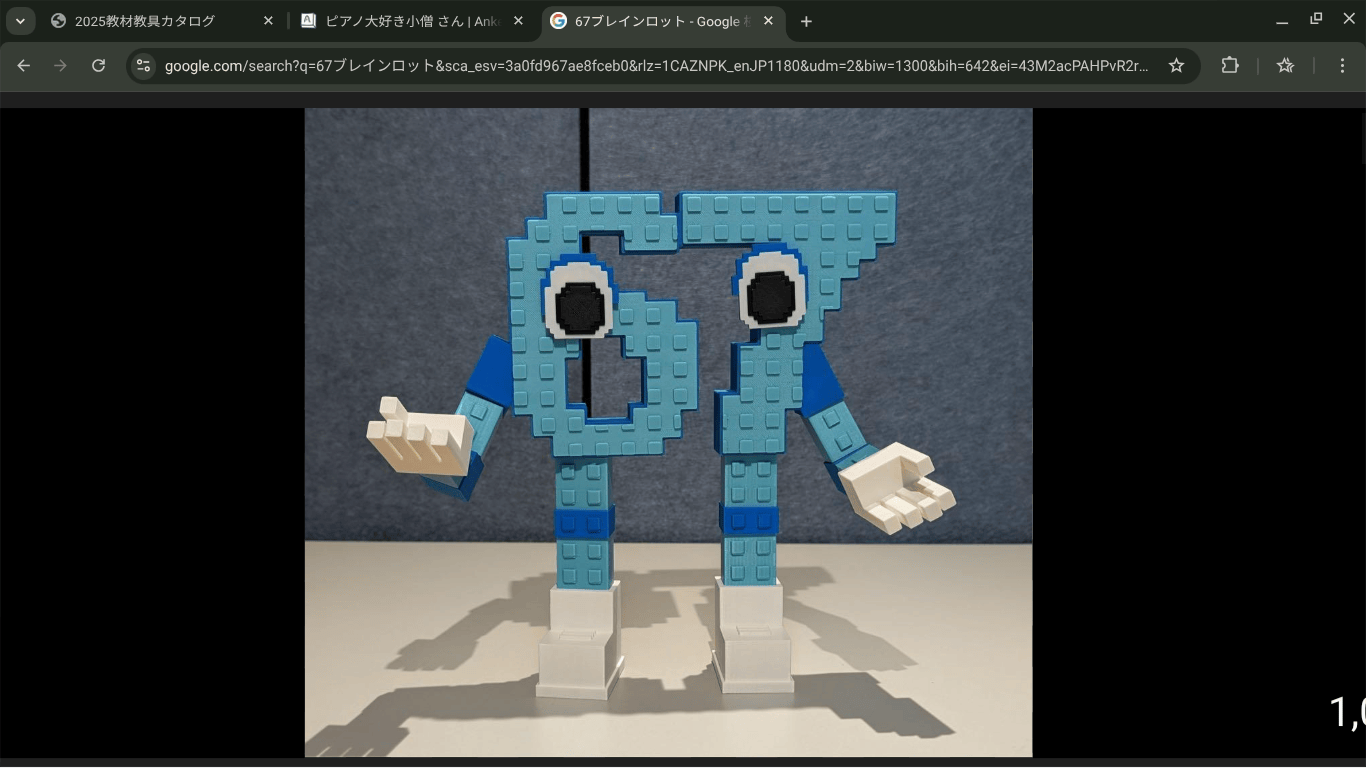View site information for google.com
The width and height of the screenshot is (1366, 768).
(144, 66)
